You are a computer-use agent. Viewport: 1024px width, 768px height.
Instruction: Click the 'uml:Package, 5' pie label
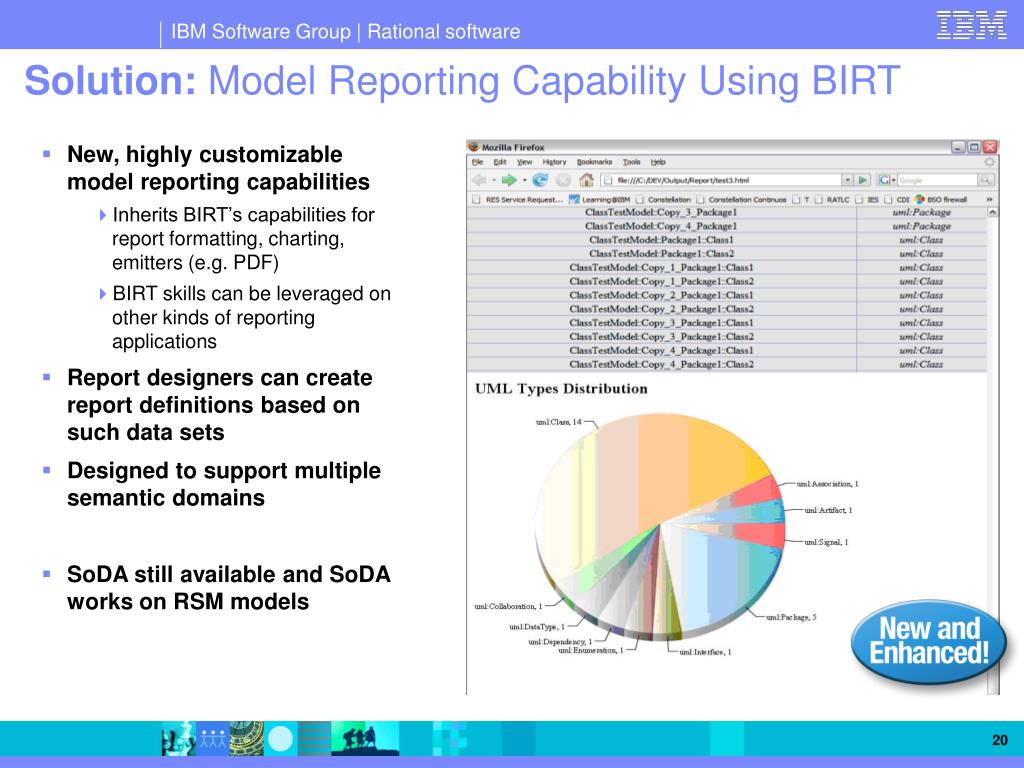click(791, 617)
